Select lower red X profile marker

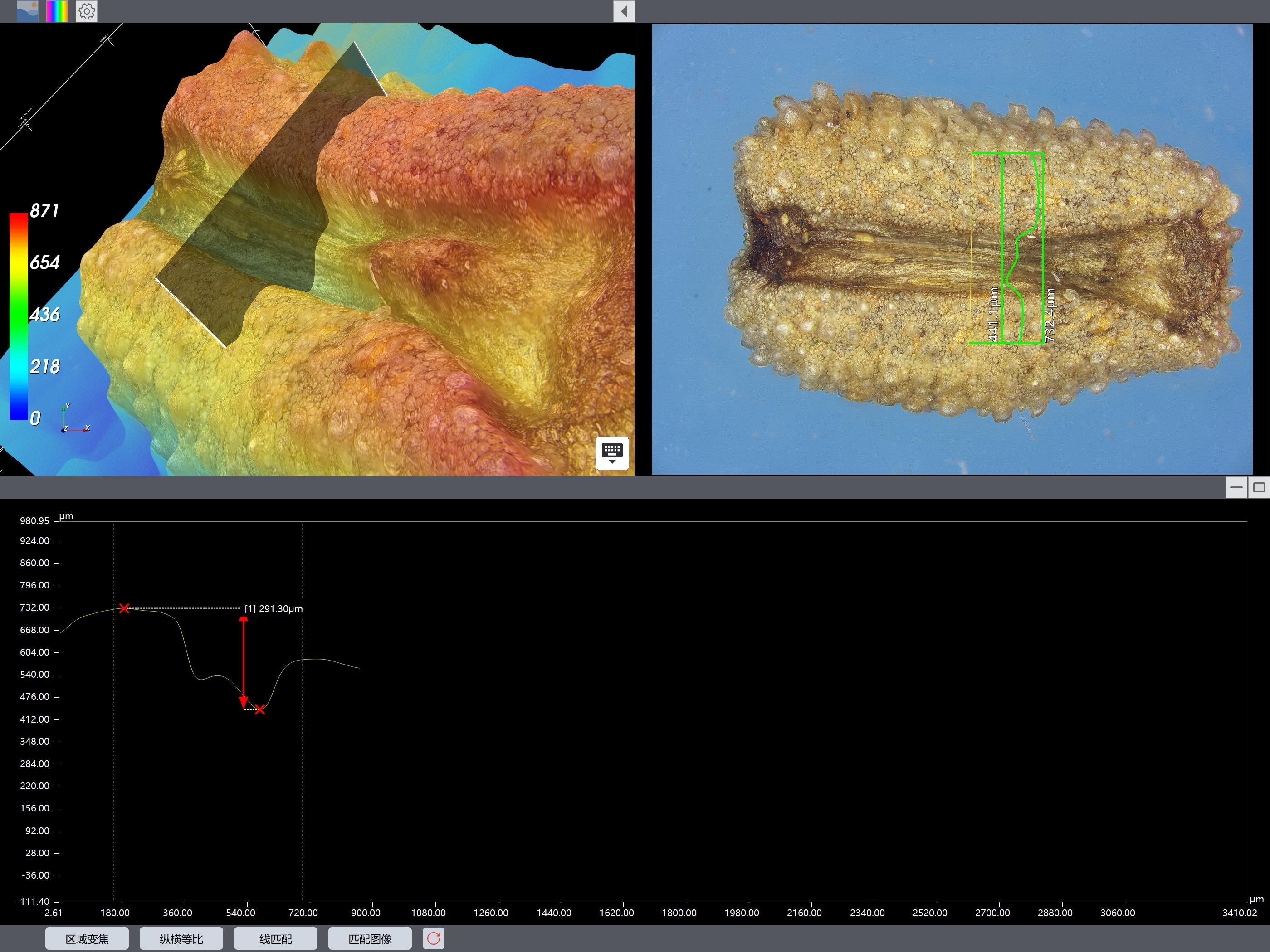[259, 710]
